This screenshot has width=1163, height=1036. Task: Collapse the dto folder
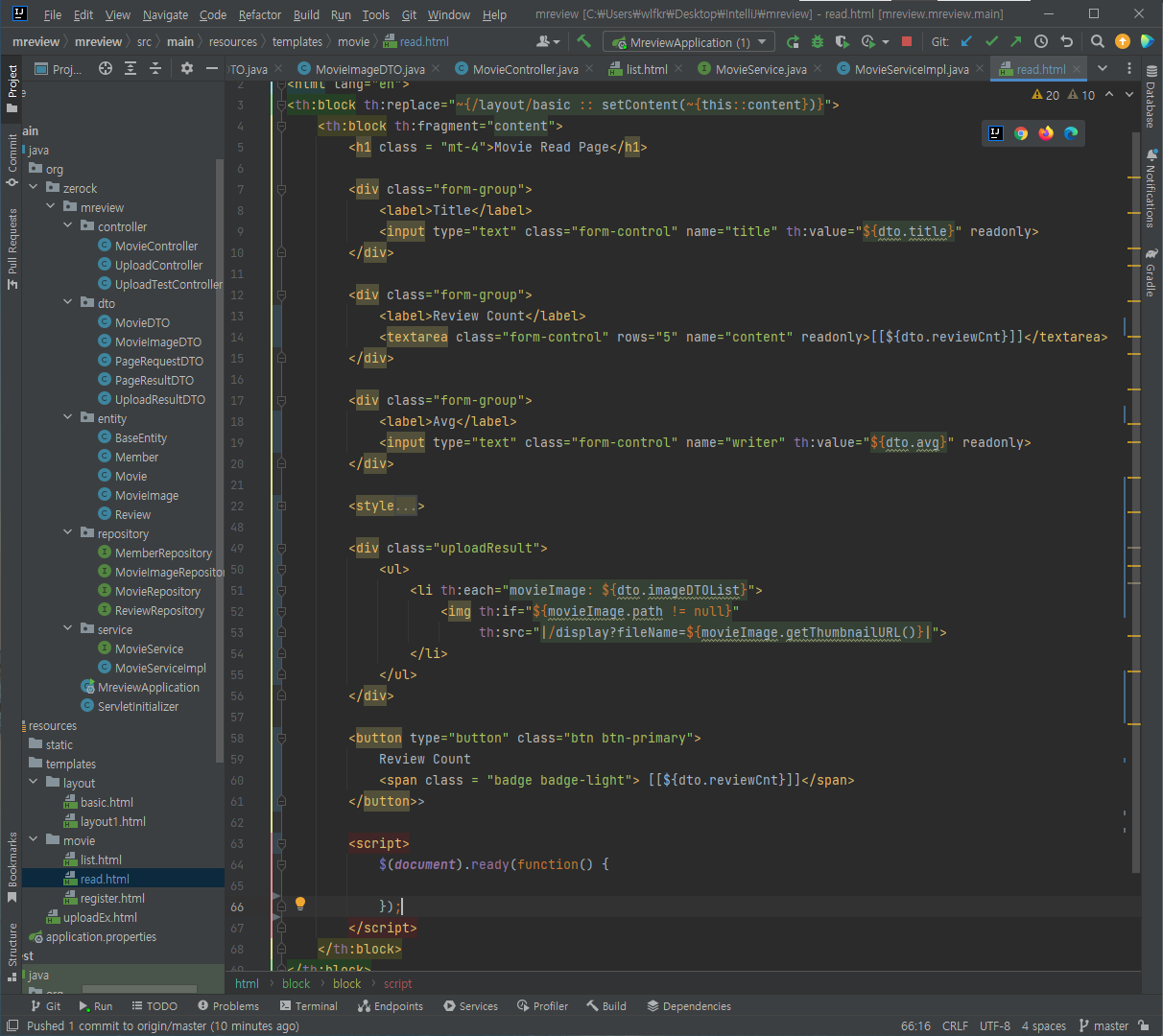coord(67,303)
